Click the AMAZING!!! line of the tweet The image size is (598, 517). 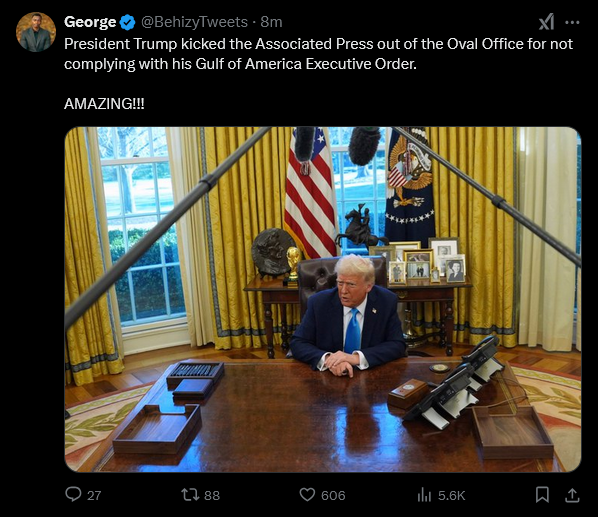click(x=104, y=104)
